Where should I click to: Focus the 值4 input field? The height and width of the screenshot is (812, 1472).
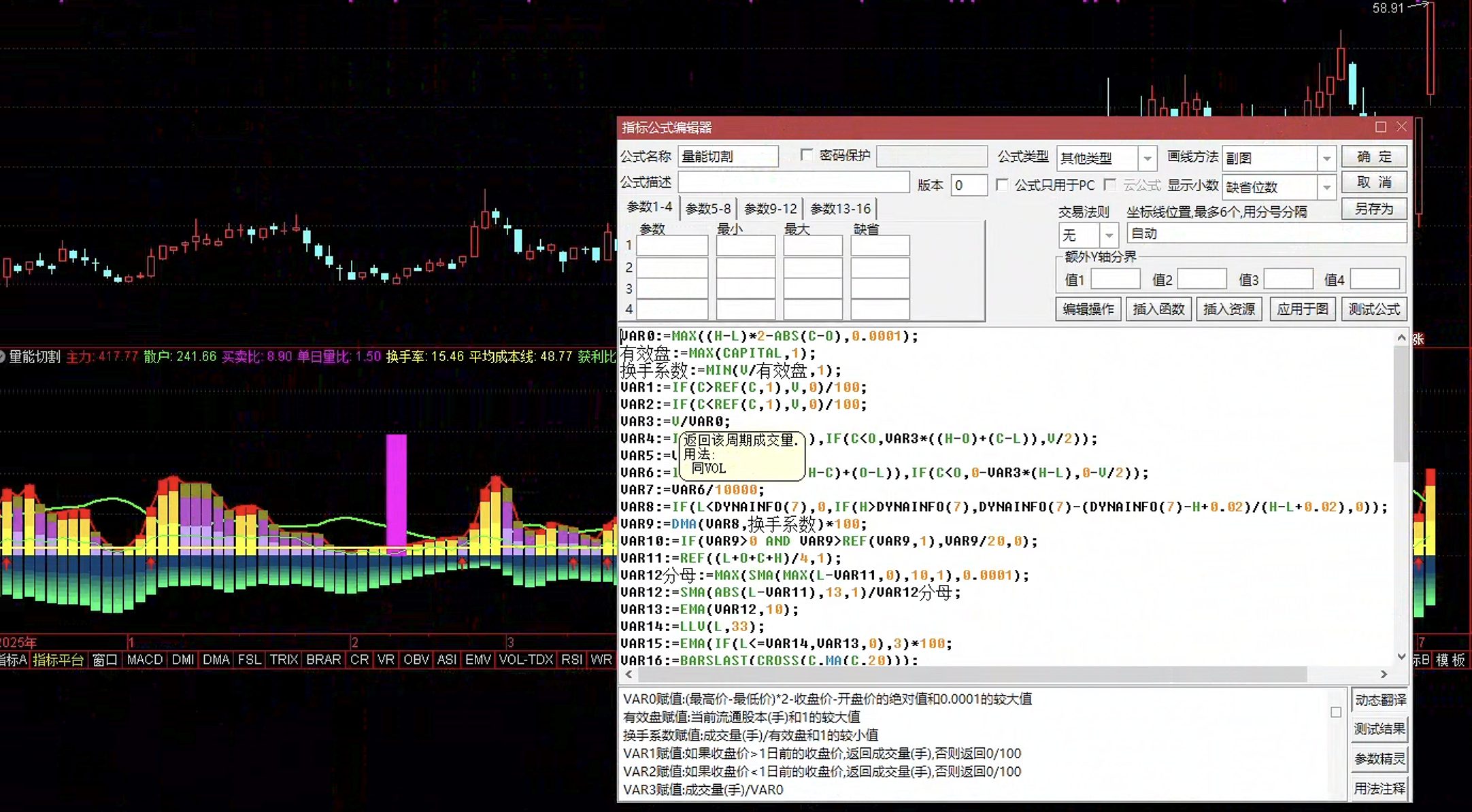tap(1375, 279)
